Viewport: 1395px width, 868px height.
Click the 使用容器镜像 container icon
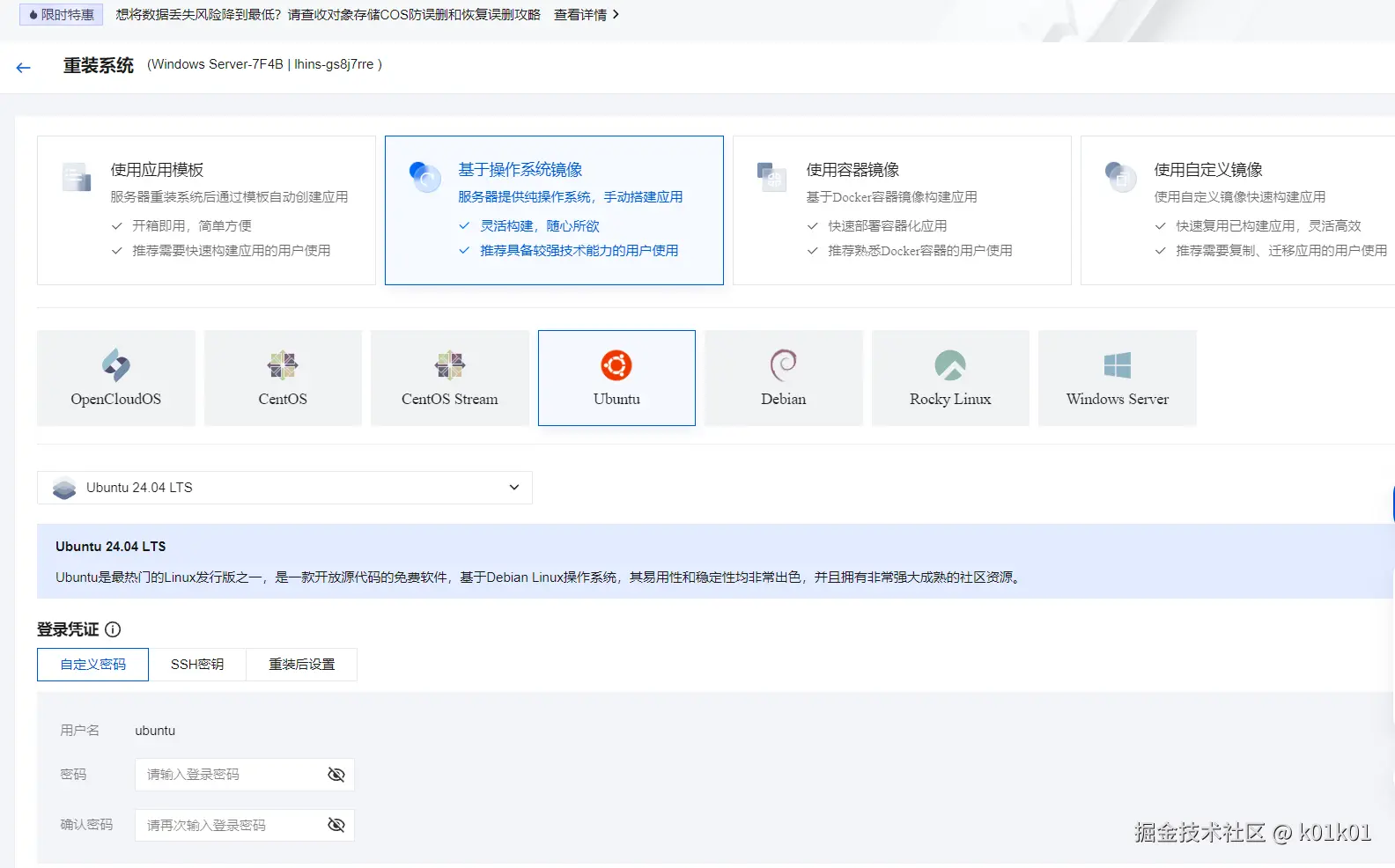coord(772,177)
